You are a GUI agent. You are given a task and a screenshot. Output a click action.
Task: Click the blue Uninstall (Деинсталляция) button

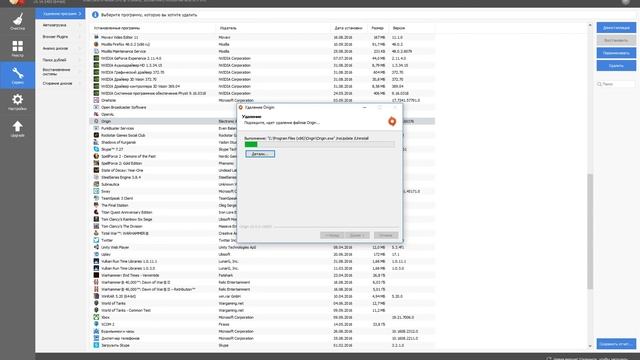616,28
